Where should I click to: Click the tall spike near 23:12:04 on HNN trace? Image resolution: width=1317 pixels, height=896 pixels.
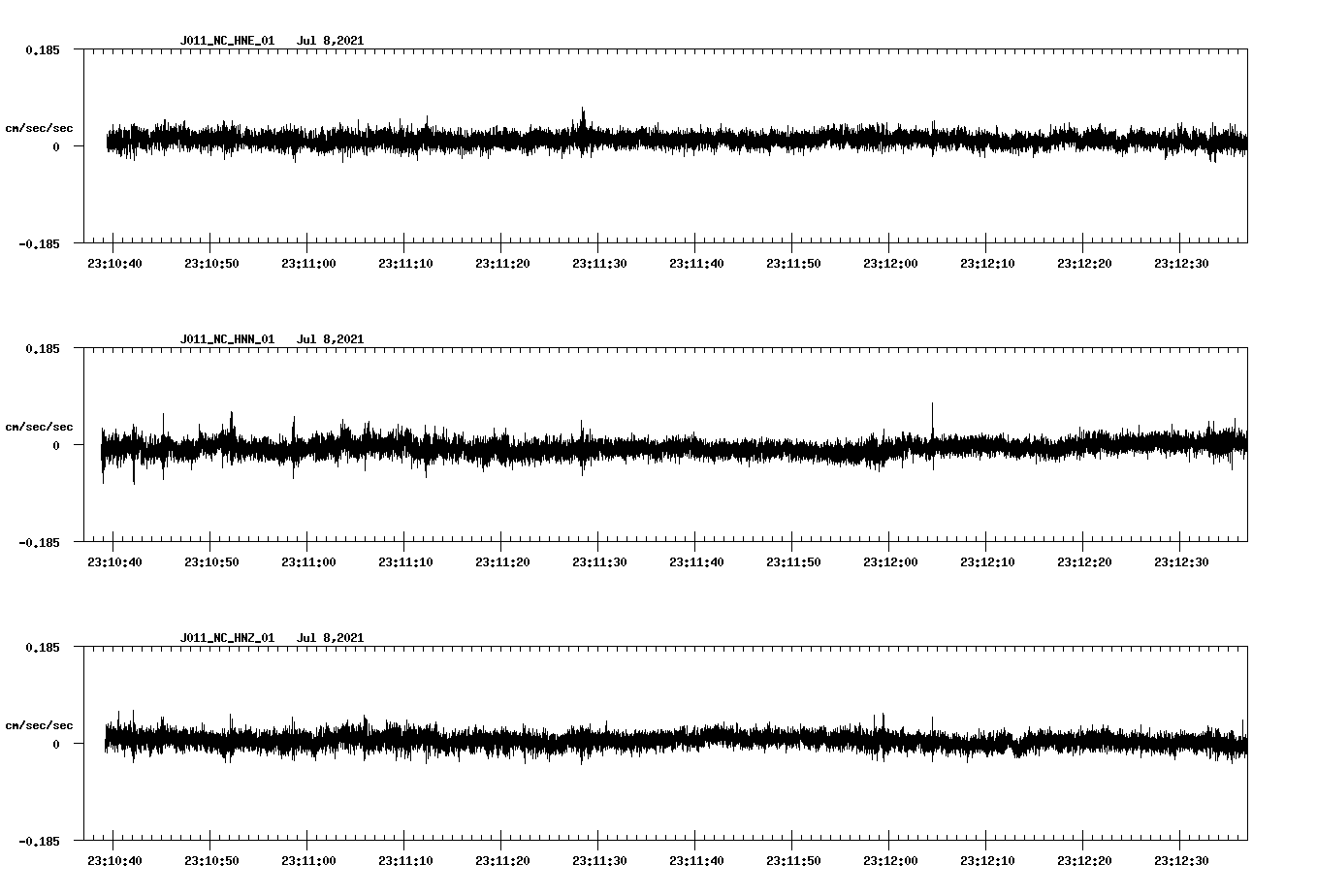(x=932, y=417)
